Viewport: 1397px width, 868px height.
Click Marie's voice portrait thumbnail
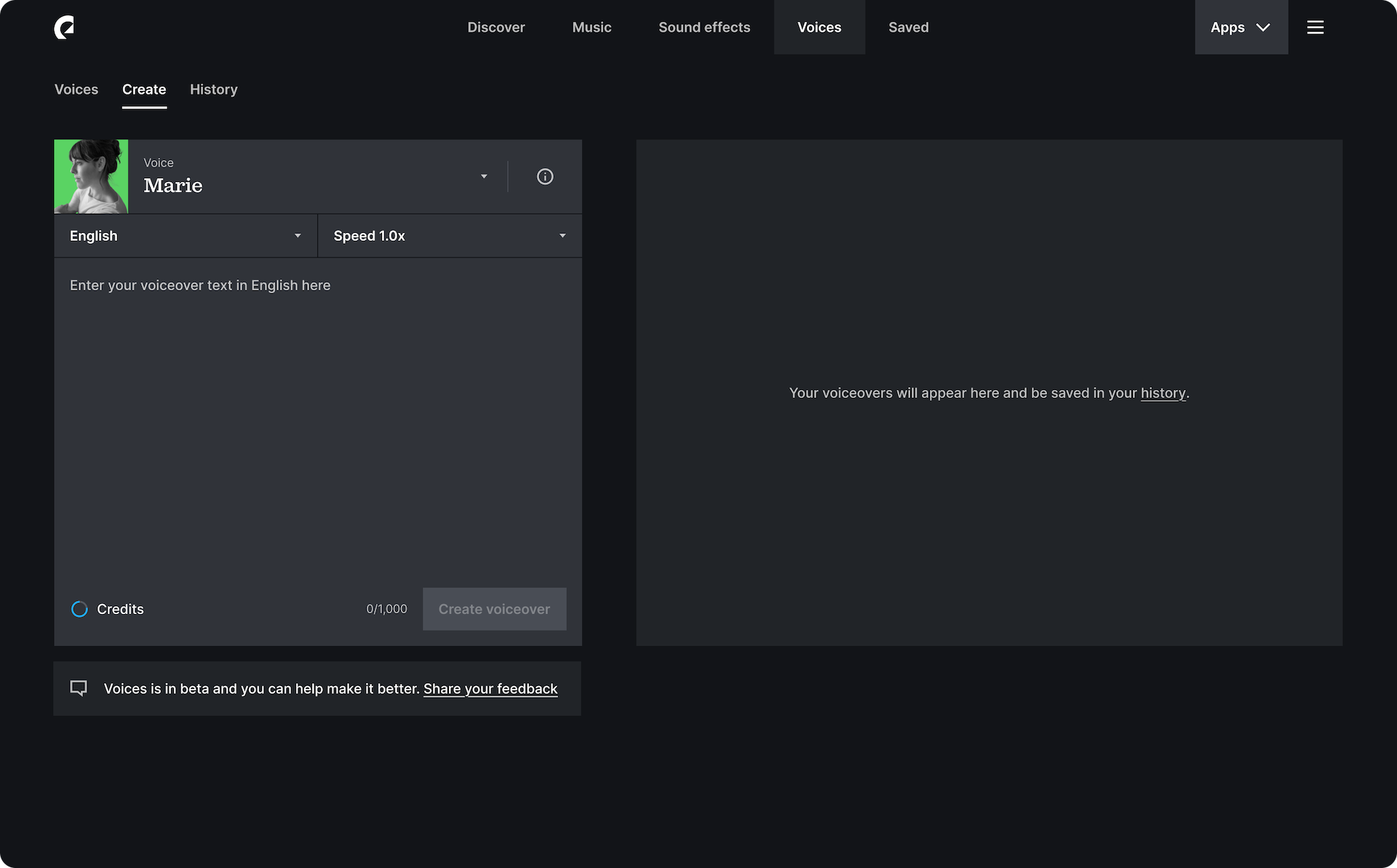pos(91,177)
